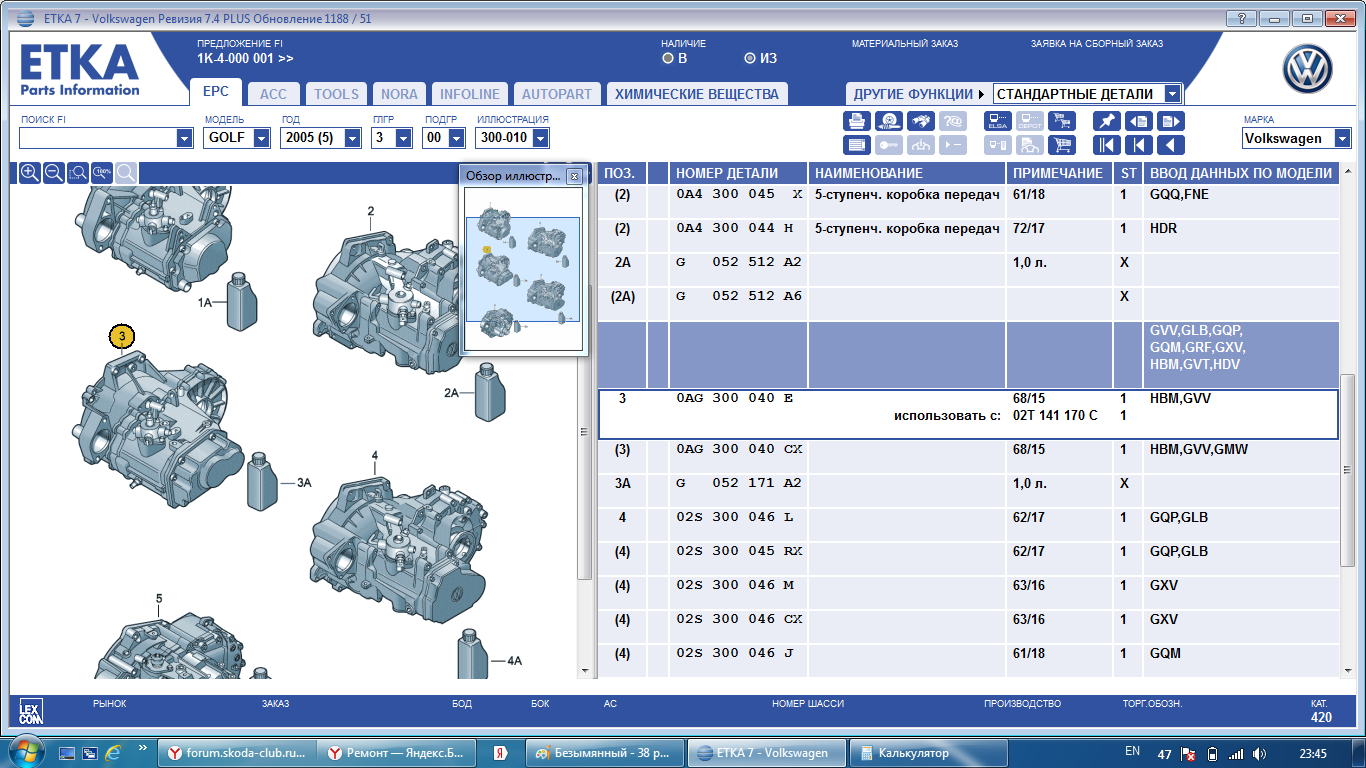Click the single shopping cart icon
Screen dimensions: 1366x768
click(1061, 145)
